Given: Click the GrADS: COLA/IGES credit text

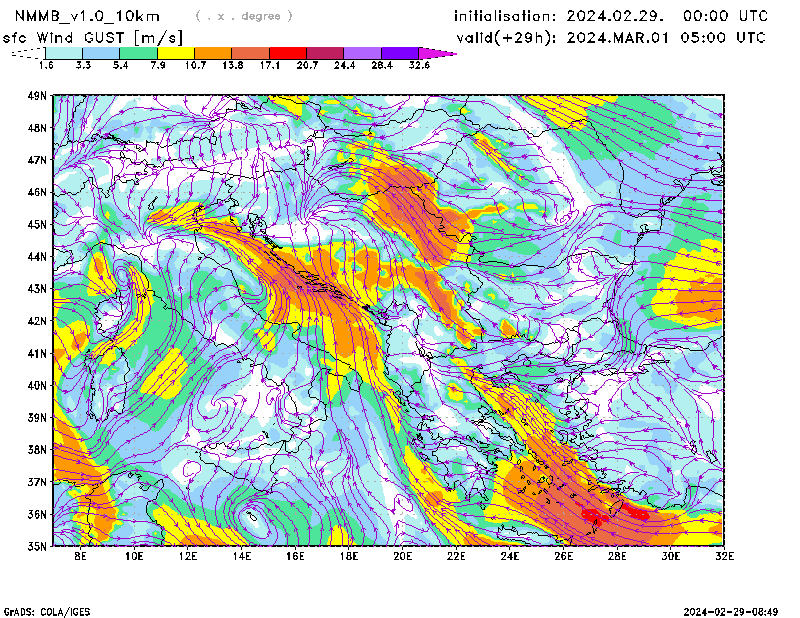Looking at the screenshot, I should [x=43, y=610].
